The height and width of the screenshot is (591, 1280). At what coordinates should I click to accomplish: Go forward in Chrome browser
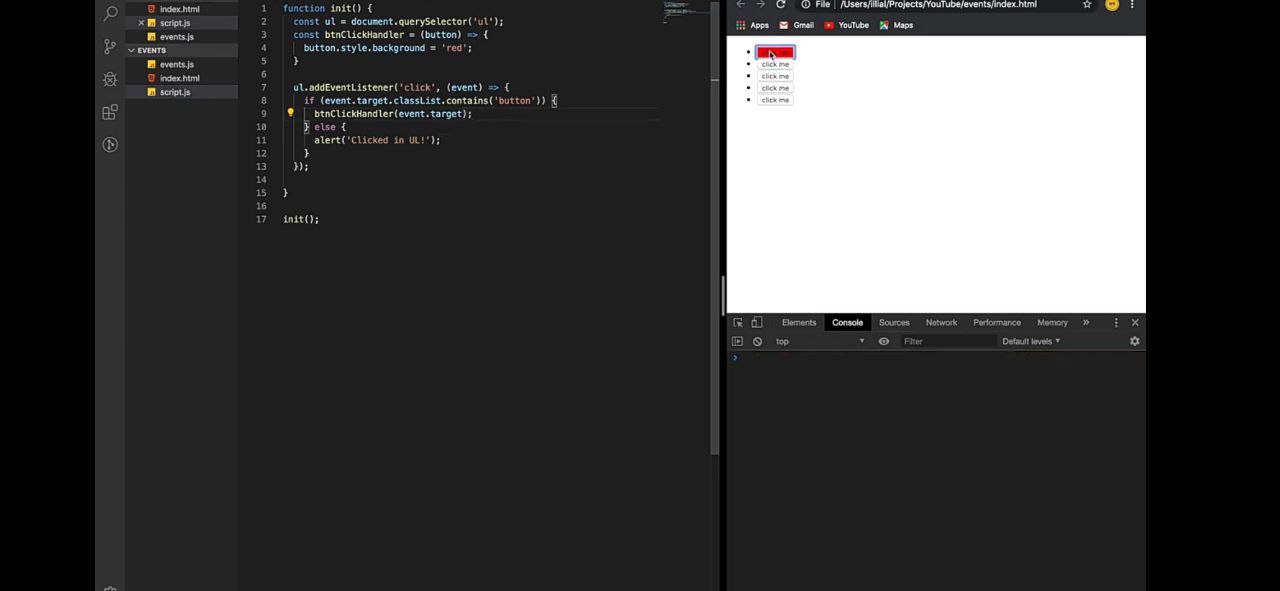[x=761, y=4]
